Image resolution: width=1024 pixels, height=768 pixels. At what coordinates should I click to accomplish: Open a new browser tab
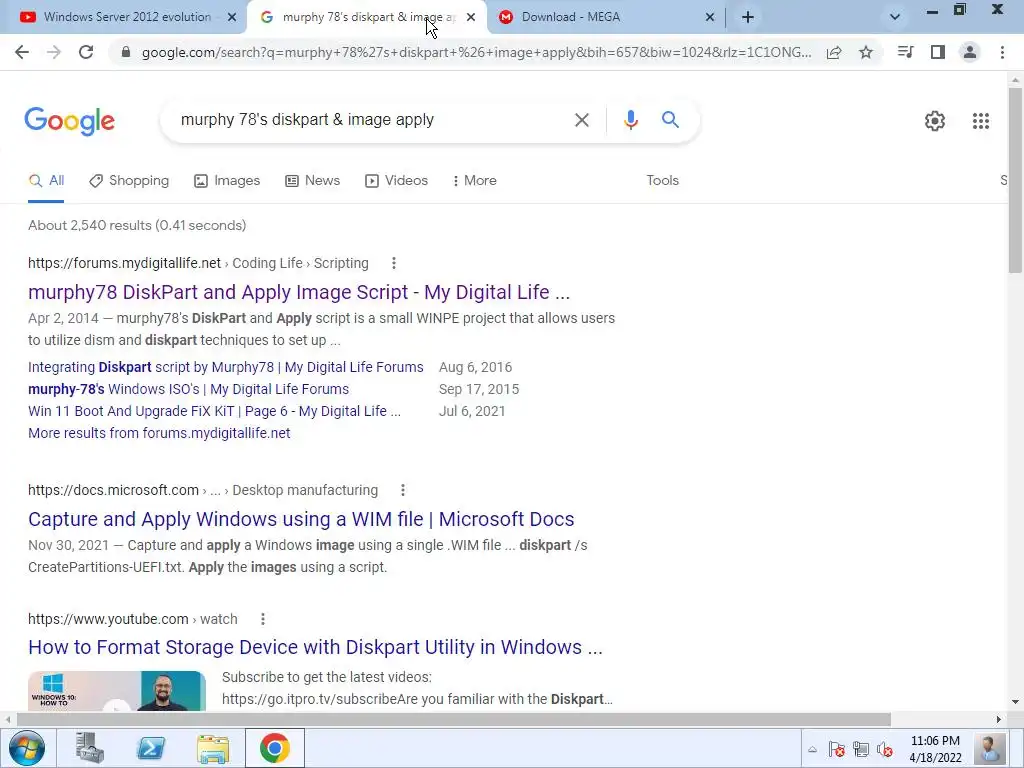[x=748, y=17]
